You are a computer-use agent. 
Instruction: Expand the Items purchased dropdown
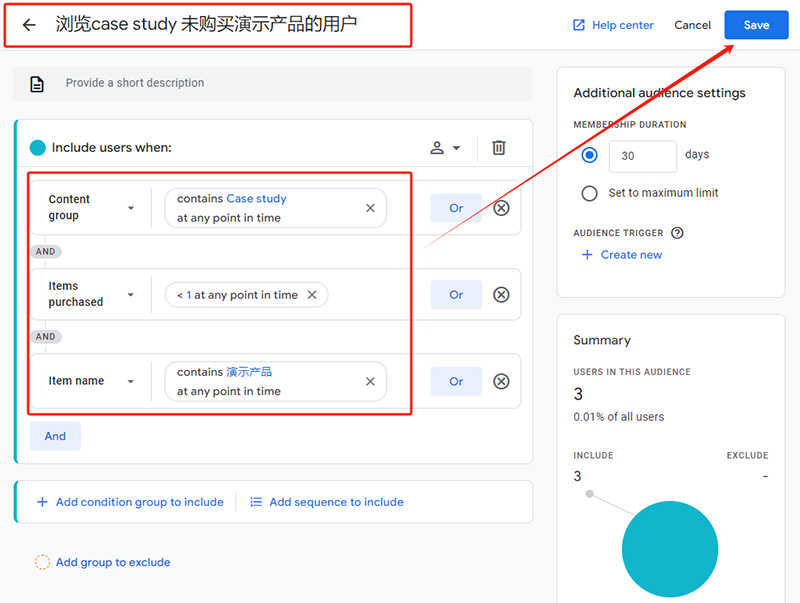pyautogui.click(x=131, y=295)
